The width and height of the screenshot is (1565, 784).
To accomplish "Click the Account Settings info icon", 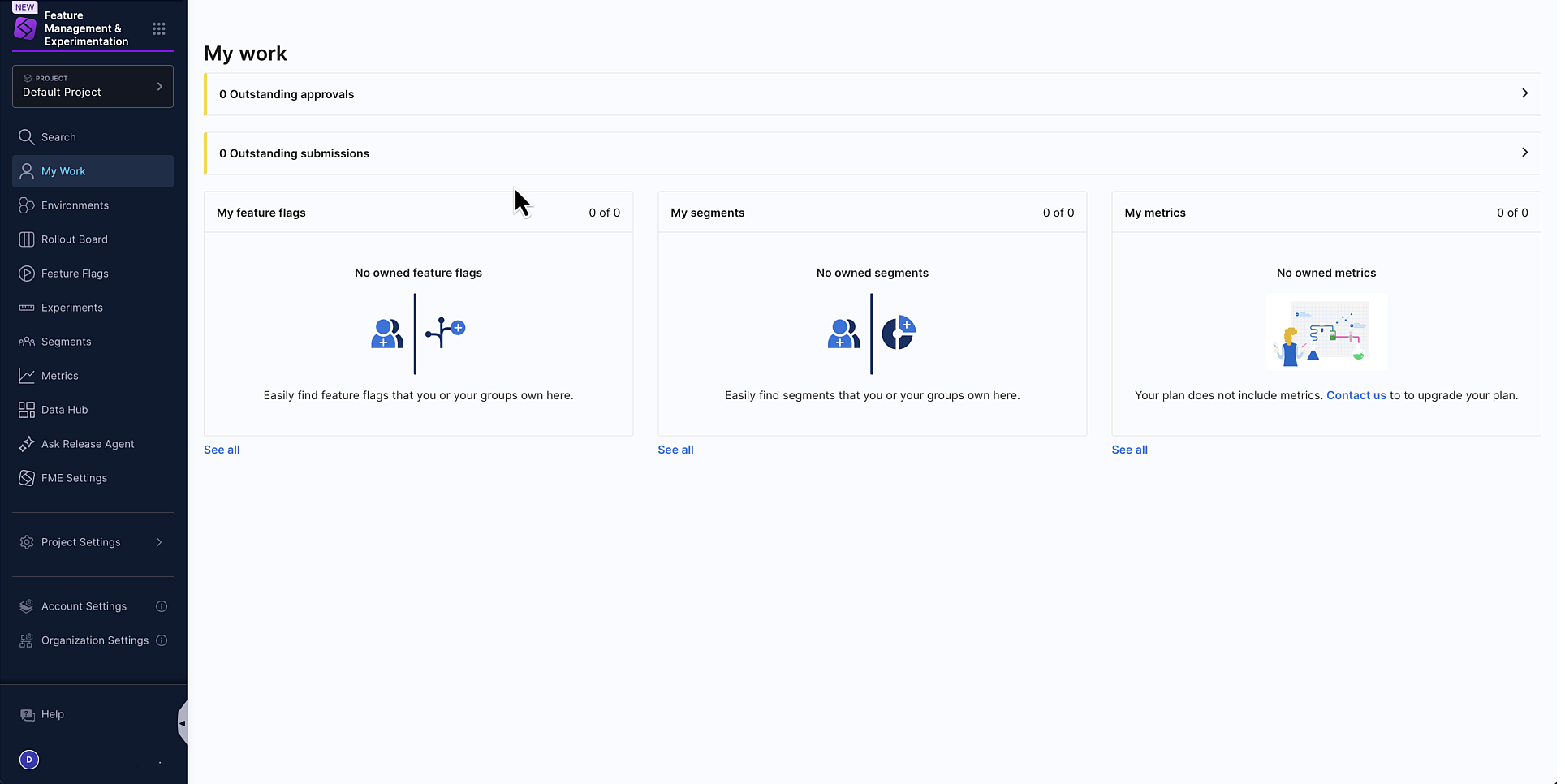I will (162, 606).
